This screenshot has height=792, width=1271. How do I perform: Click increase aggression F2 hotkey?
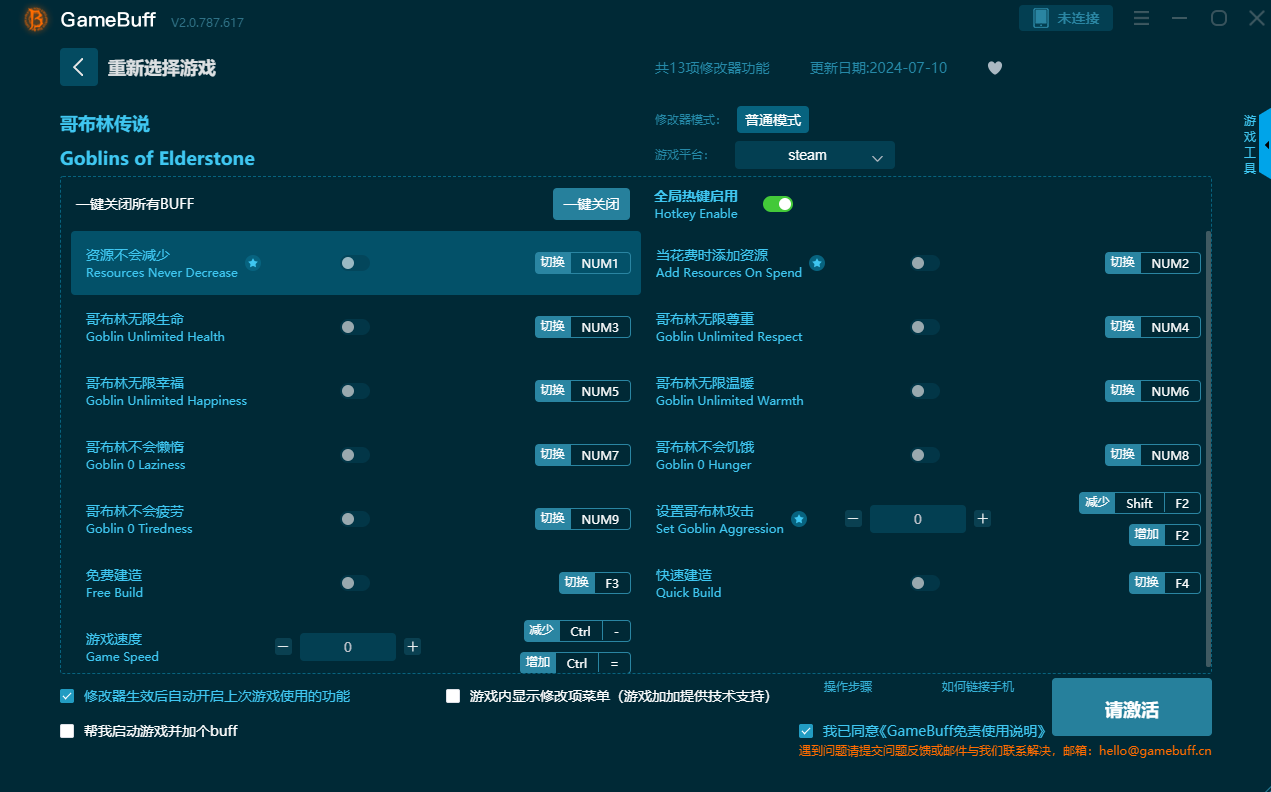(1165, 535)
